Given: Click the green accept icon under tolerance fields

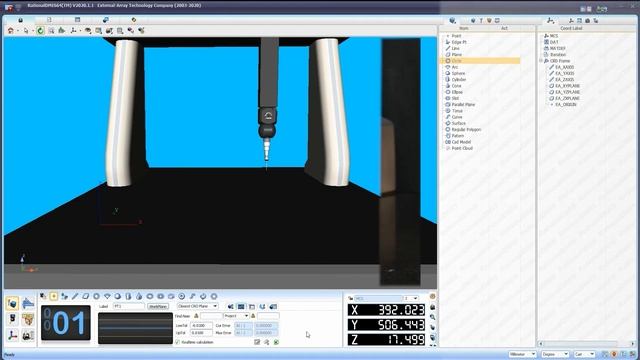Looking at the screenshot, I should click(x=276, y=342).
